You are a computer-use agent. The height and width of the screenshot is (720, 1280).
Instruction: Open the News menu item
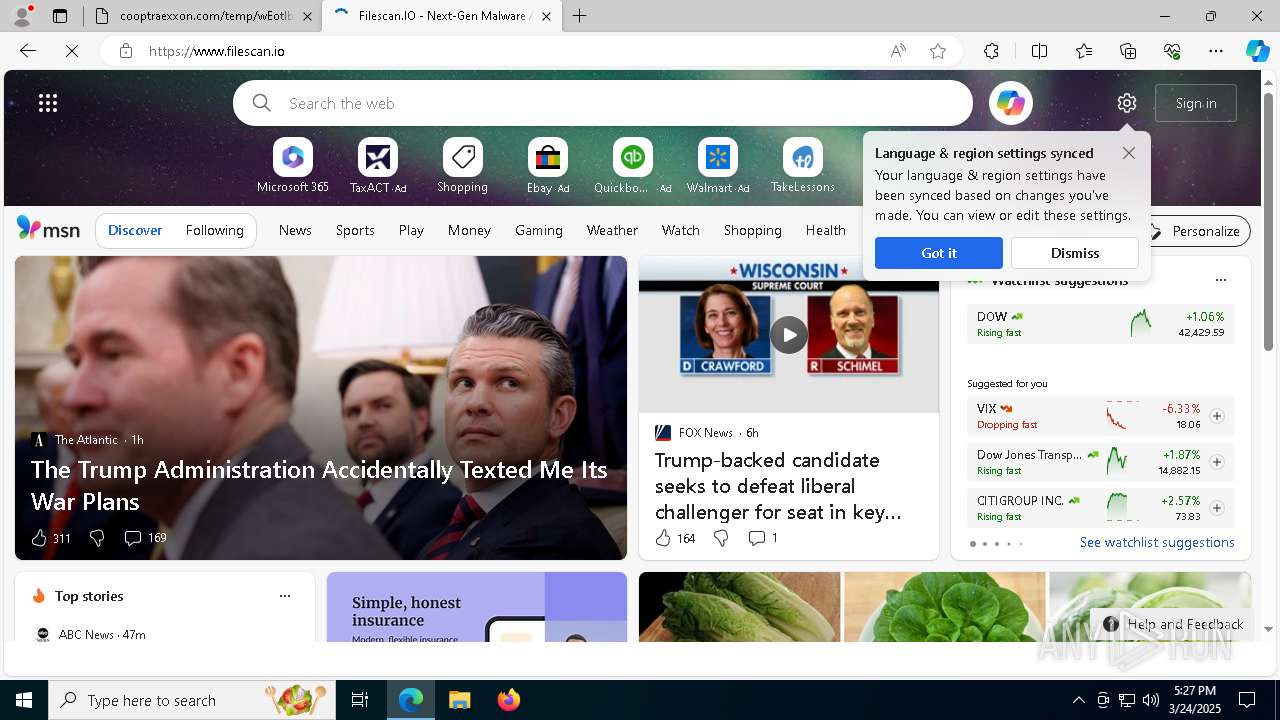(295, 230)
